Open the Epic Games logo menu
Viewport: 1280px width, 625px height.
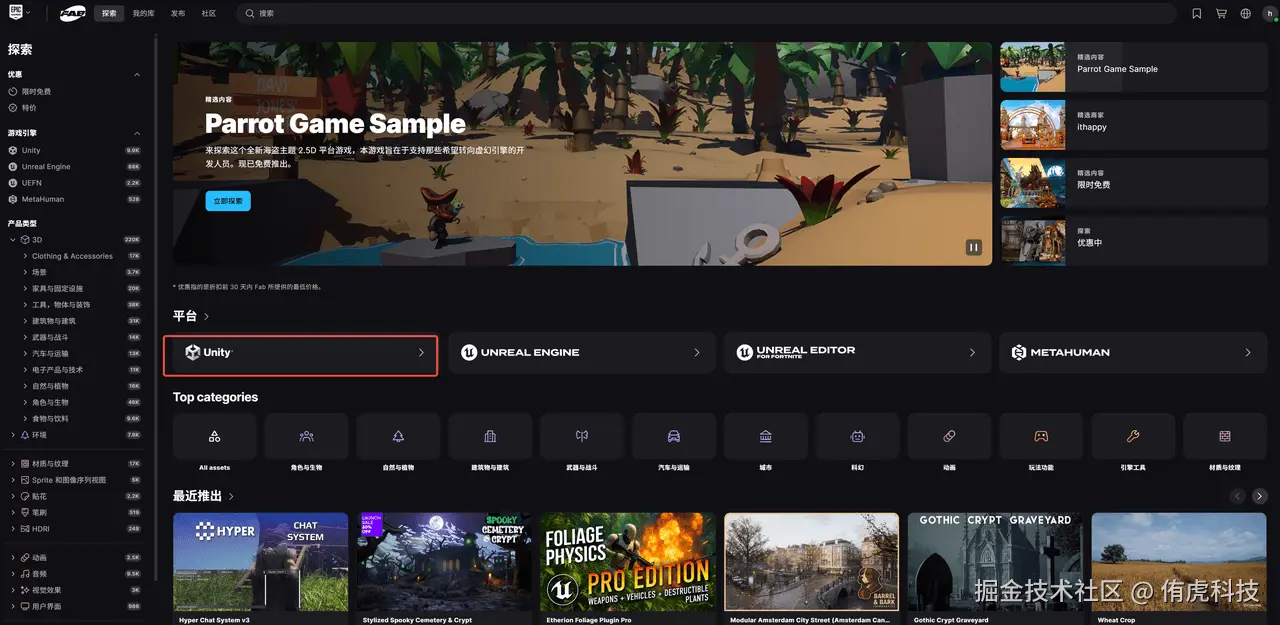(x=18, y=13)
